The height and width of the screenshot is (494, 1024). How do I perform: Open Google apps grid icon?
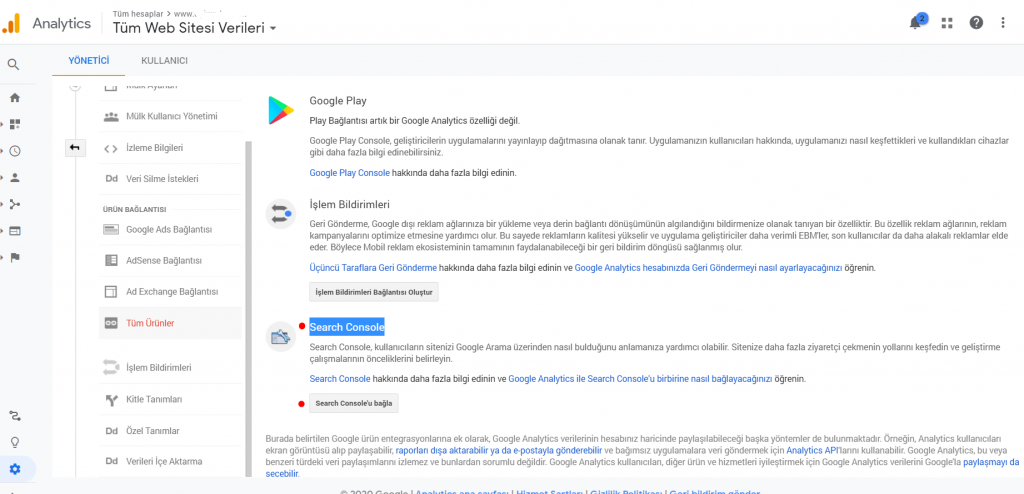(x=946, y=23)
